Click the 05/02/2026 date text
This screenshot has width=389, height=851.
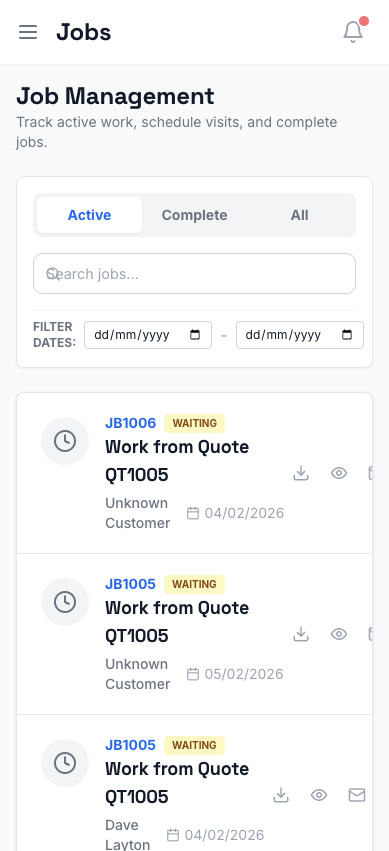(x=244, y=674)
